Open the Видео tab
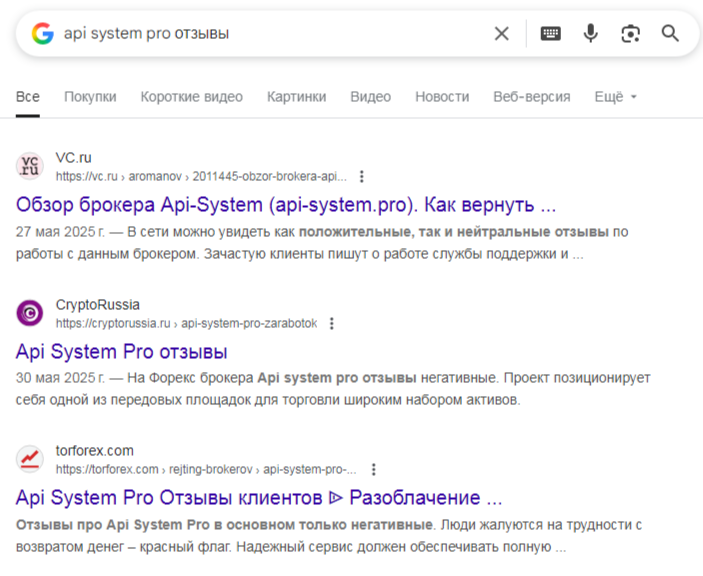703x576 pixels. [x=370, y=97]
